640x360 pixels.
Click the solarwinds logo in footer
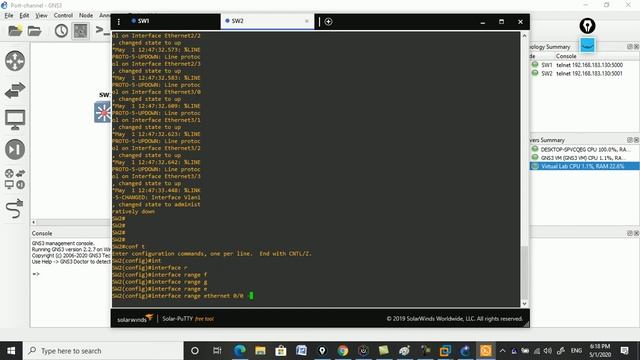click(x=135, y=318)
